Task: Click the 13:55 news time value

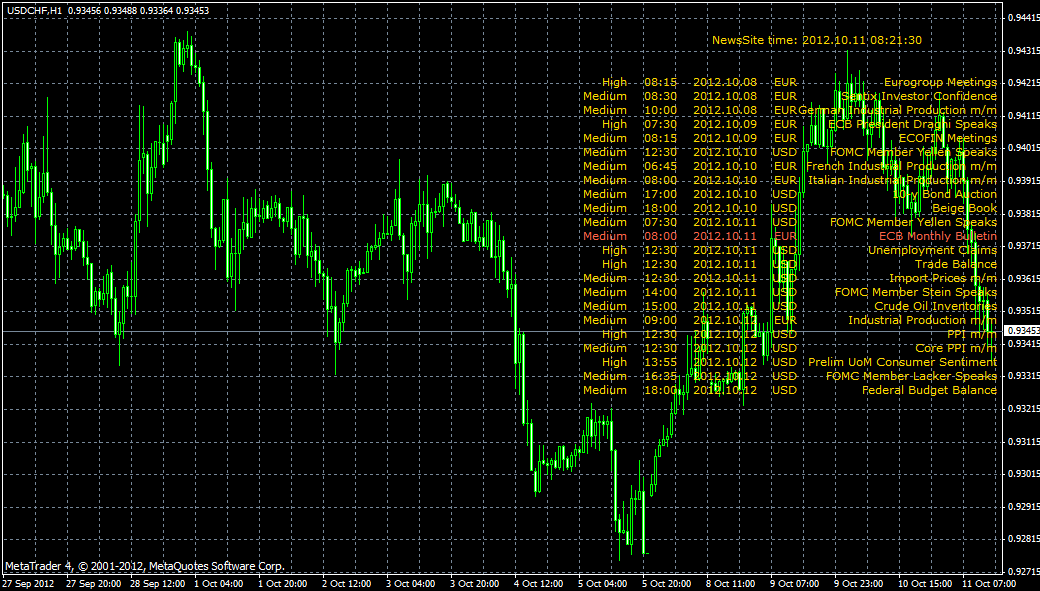Action: pyautogui.click(x=661, y=362)
